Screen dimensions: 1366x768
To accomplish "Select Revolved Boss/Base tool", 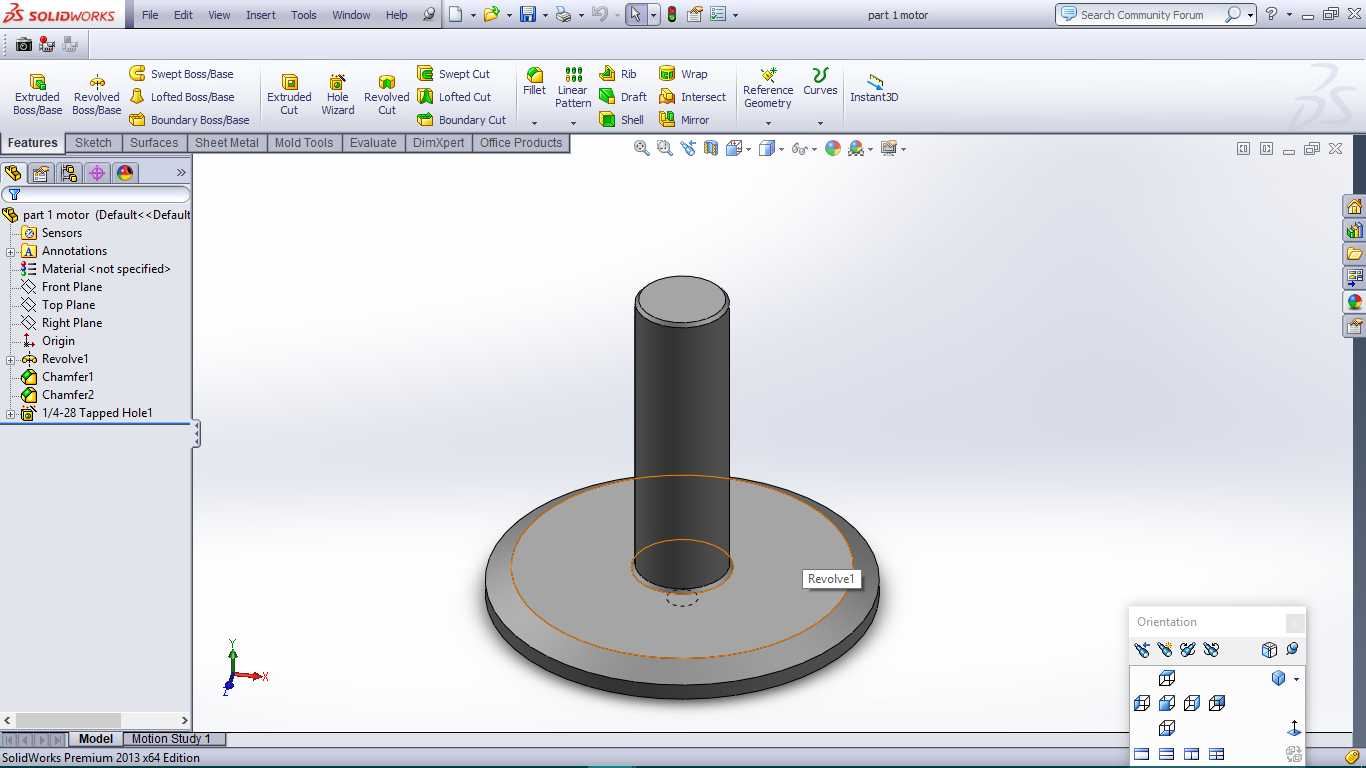I will [x=96, y=95].
